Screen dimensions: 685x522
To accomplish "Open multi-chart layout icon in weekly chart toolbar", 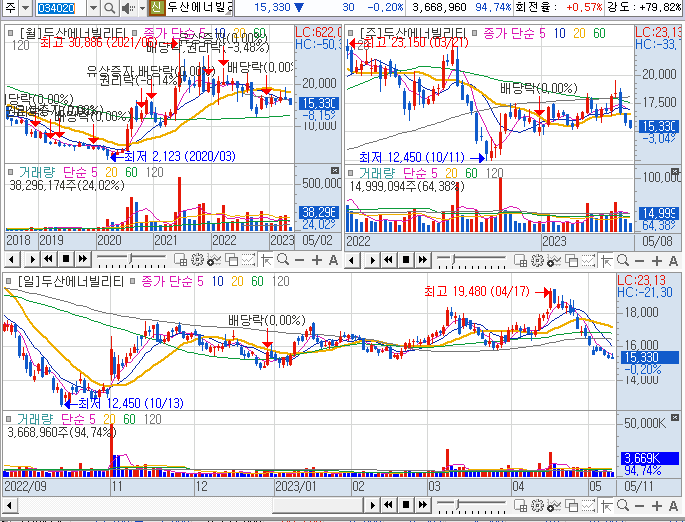I will pyautogui.click(x=520, y=261).
